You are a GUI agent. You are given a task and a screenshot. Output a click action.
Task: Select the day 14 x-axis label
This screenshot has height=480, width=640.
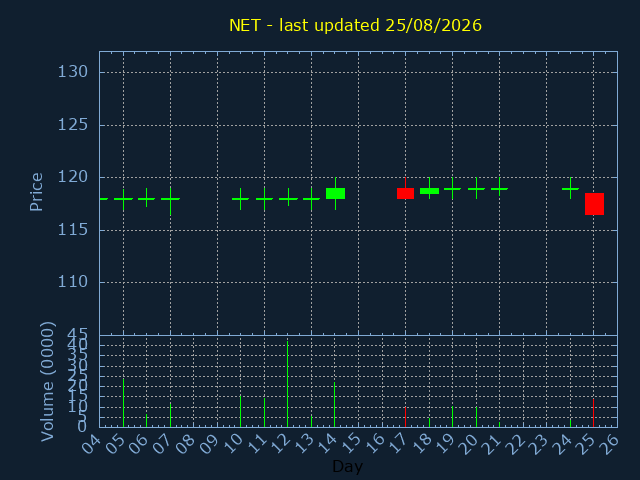pyautogui.click(x=327, y=443)
